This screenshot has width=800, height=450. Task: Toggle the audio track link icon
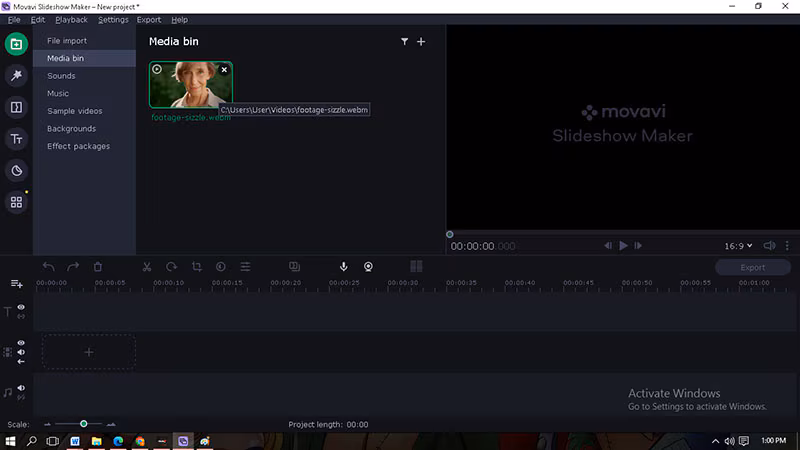pos(21,397)
